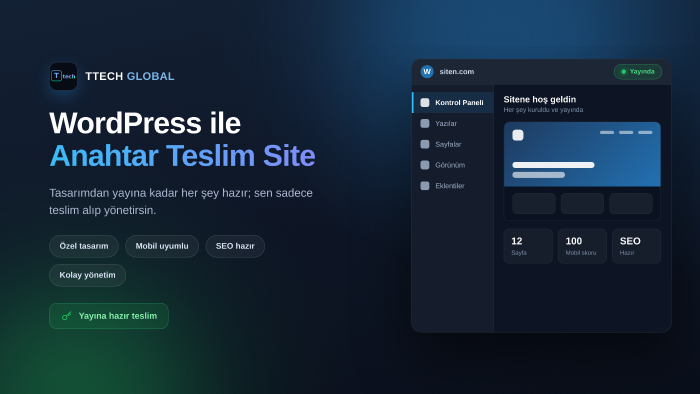The width and height of the screenshot is (700, 394).
Task: Click the Sitene hoş geldin heading
Action: coord(540,100)
